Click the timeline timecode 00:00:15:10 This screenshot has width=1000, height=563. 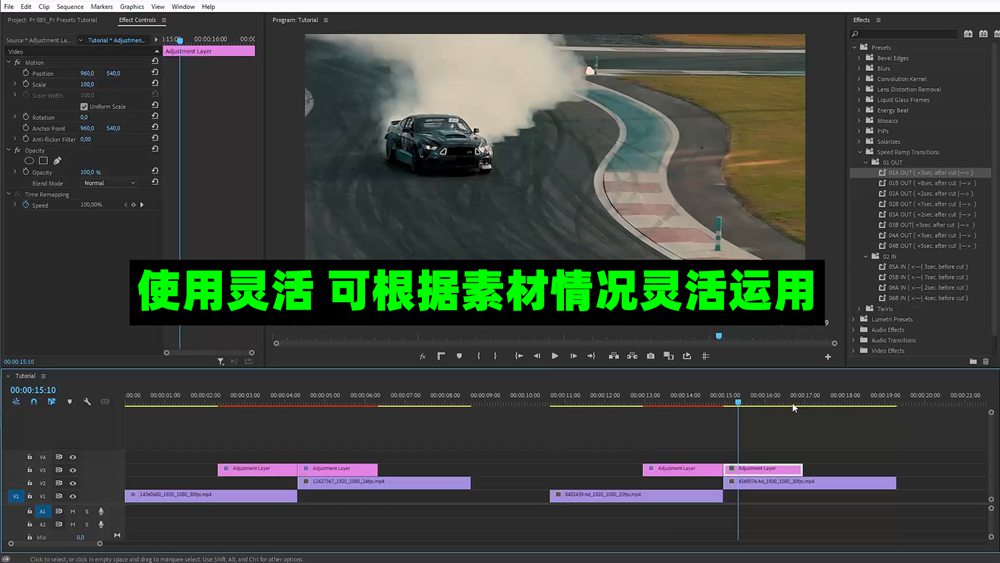pyautogui.click(x=33, y=390)
